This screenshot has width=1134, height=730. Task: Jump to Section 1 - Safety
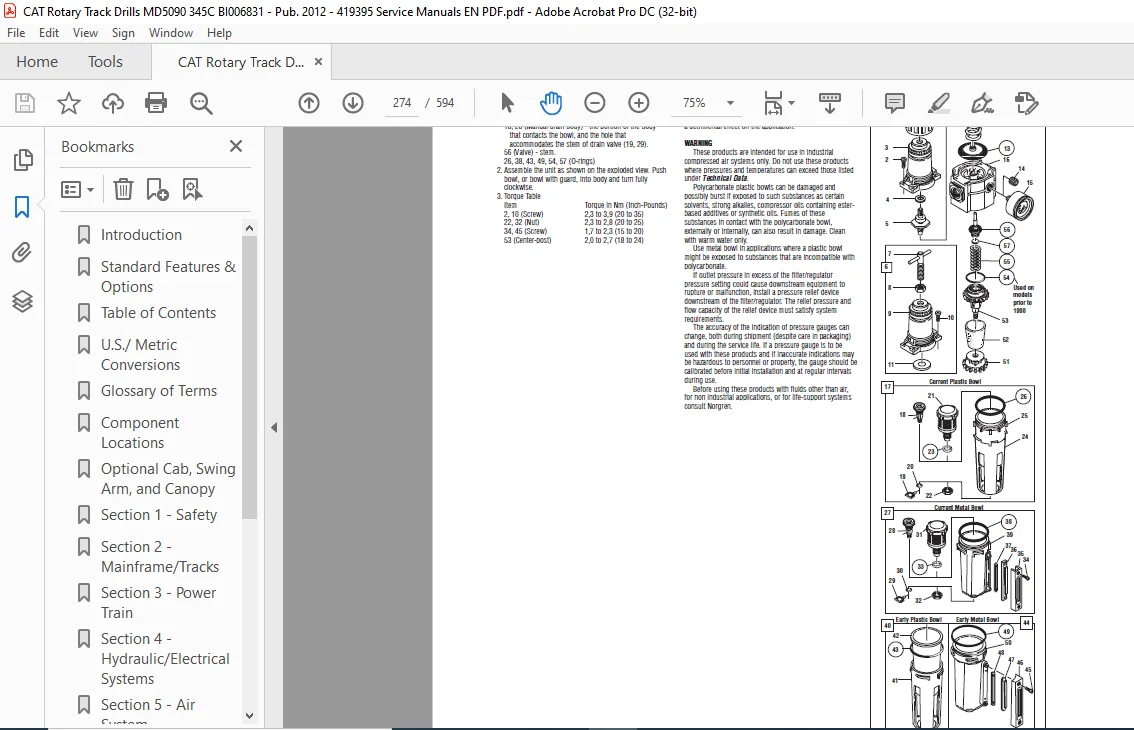tap(158, 514)
